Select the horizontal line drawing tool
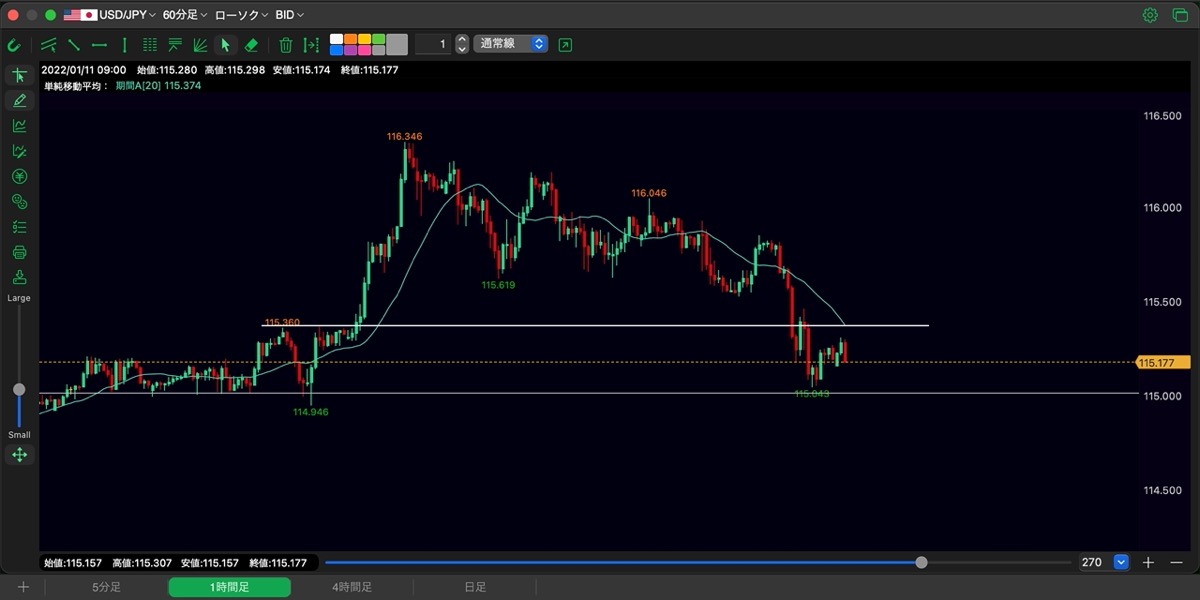1200x600 pixels. 99,45
